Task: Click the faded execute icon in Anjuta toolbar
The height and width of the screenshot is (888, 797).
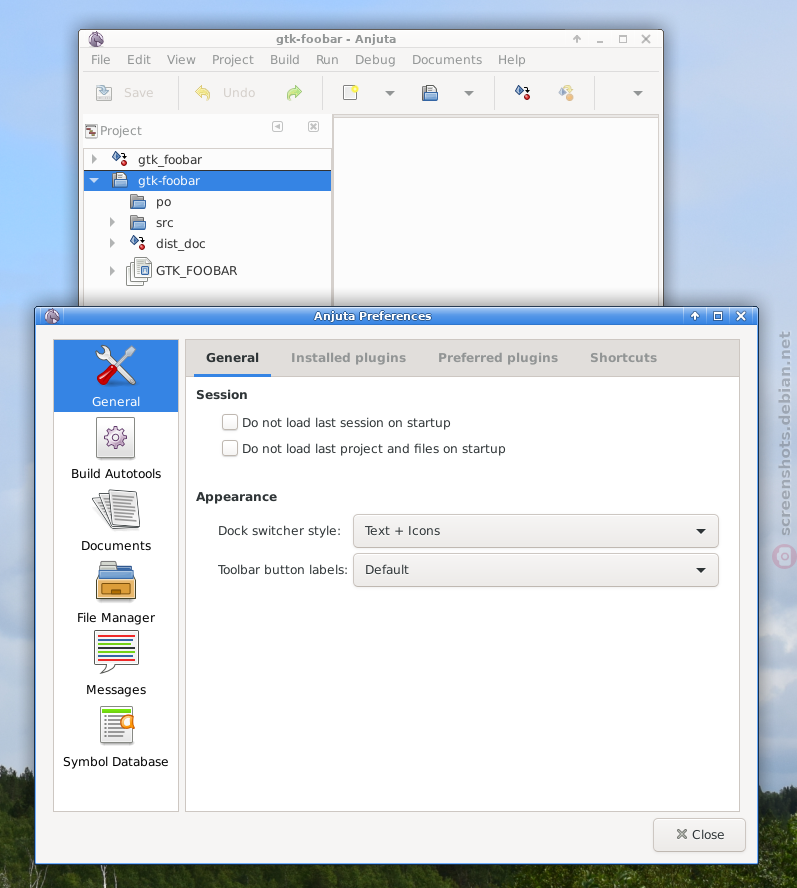Action: point(566,92)
